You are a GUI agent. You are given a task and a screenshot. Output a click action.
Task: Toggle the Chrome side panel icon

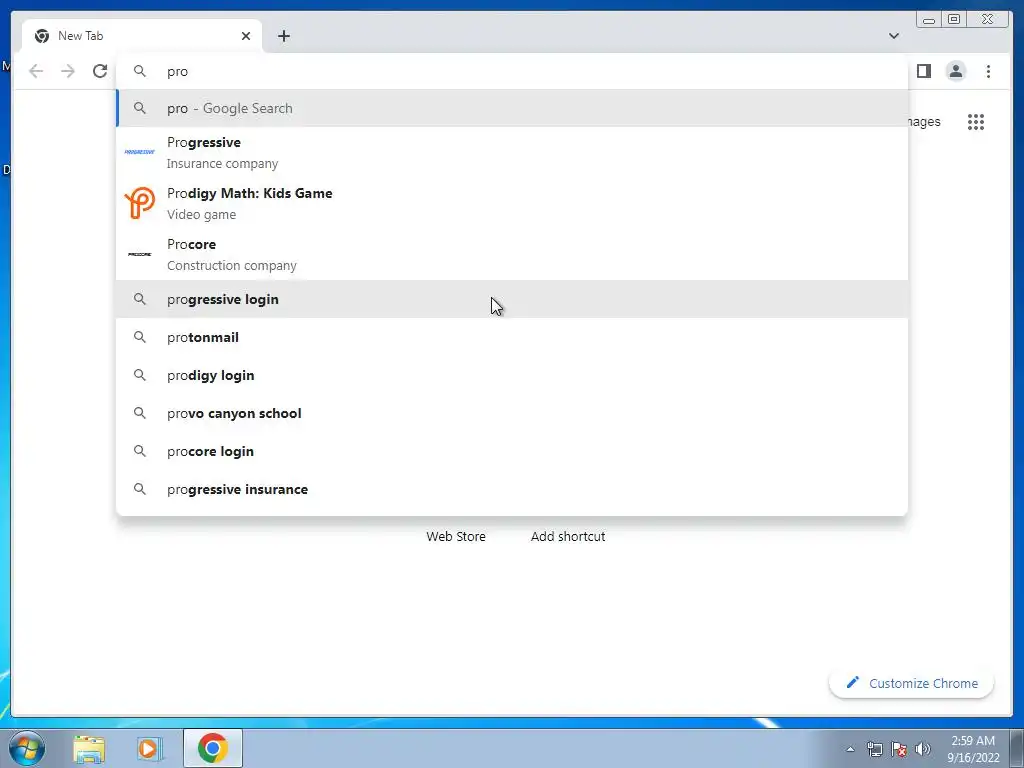(x=923, y=71)
